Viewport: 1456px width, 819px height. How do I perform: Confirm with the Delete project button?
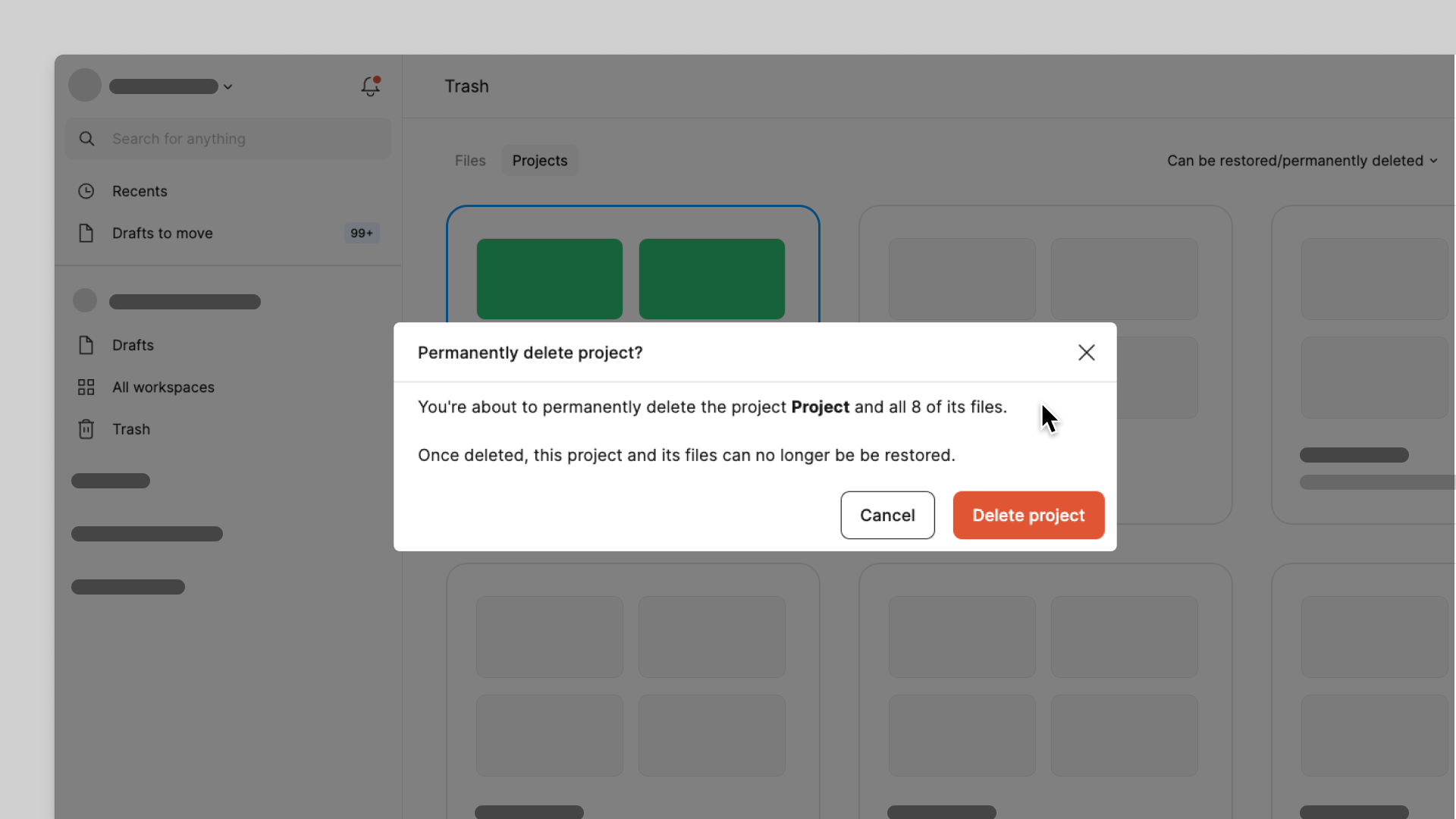[1028, 515]
